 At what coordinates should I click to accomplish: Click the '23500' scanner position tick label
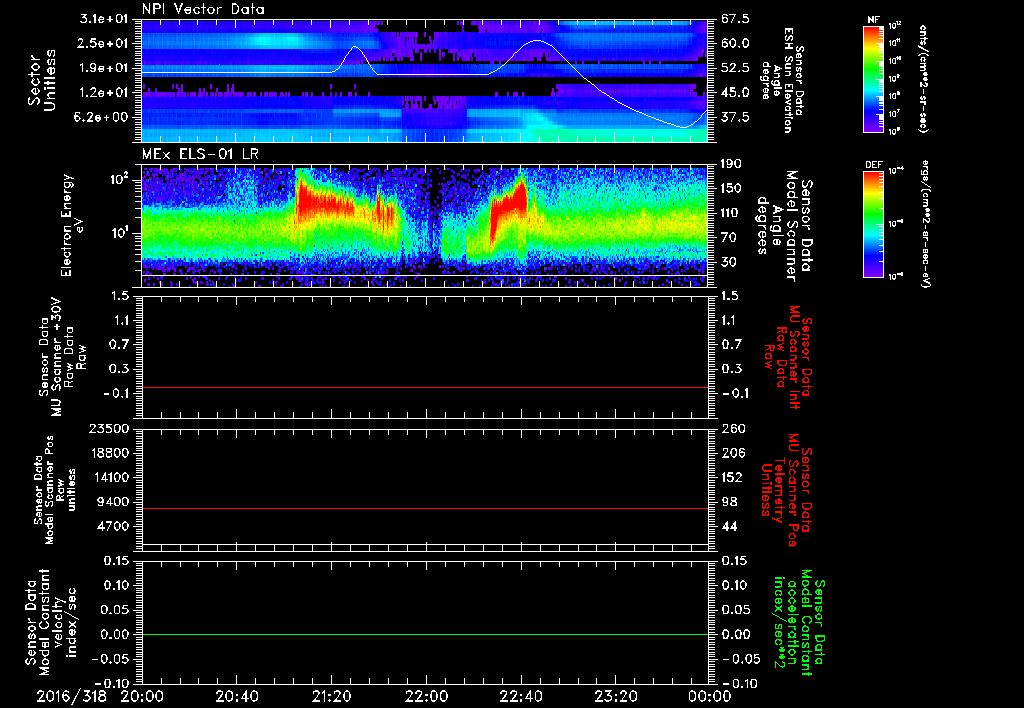(x=110, y=428)
